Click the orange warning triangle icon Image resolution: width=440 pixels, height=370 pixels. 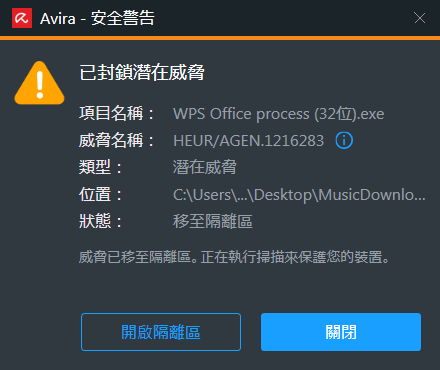click(x=39, y=83)
